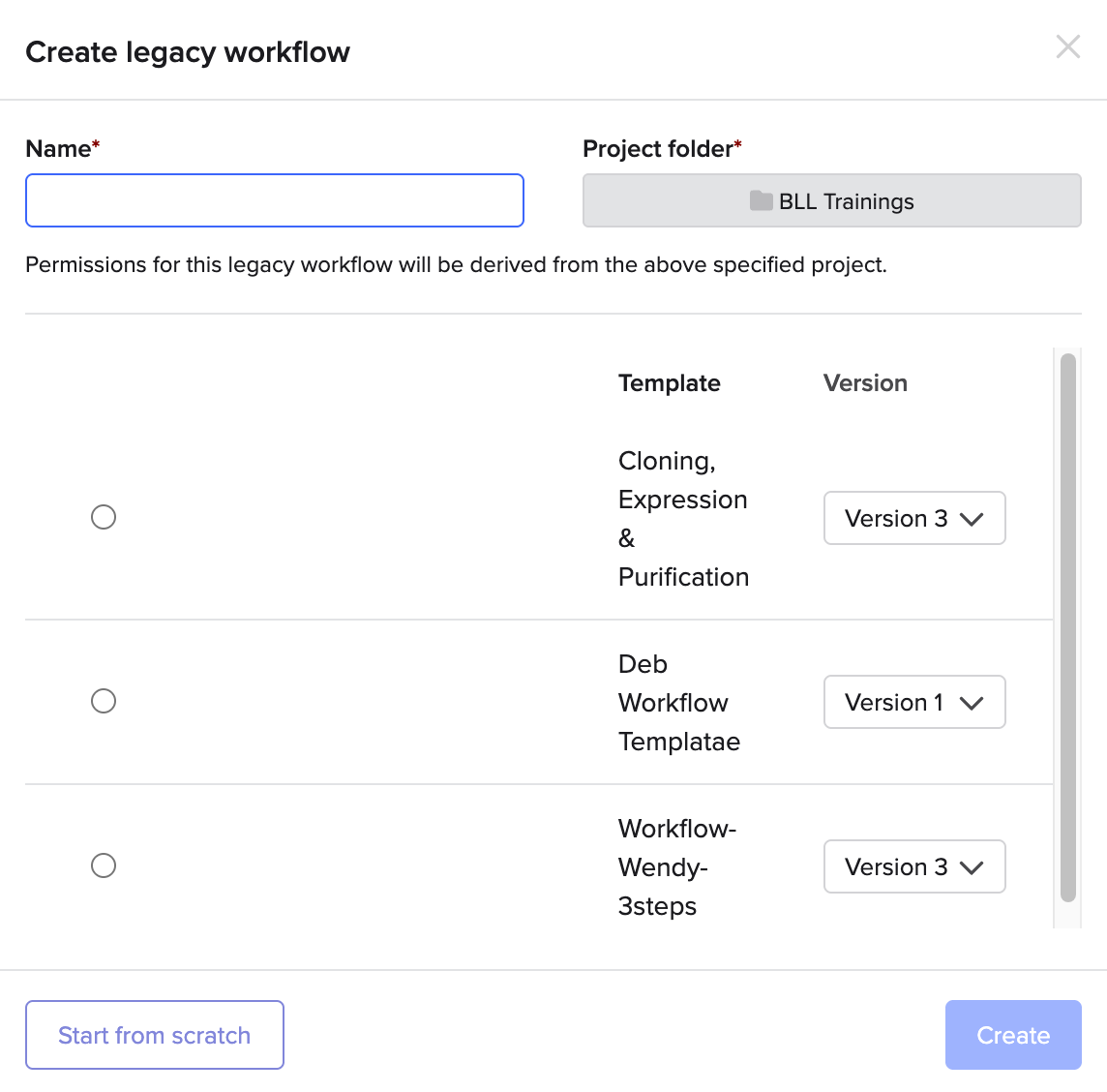The image size is (1107, 1092).
Task: Click the Workflow-Wendy-3steps template name
Action: coord(676,867)
